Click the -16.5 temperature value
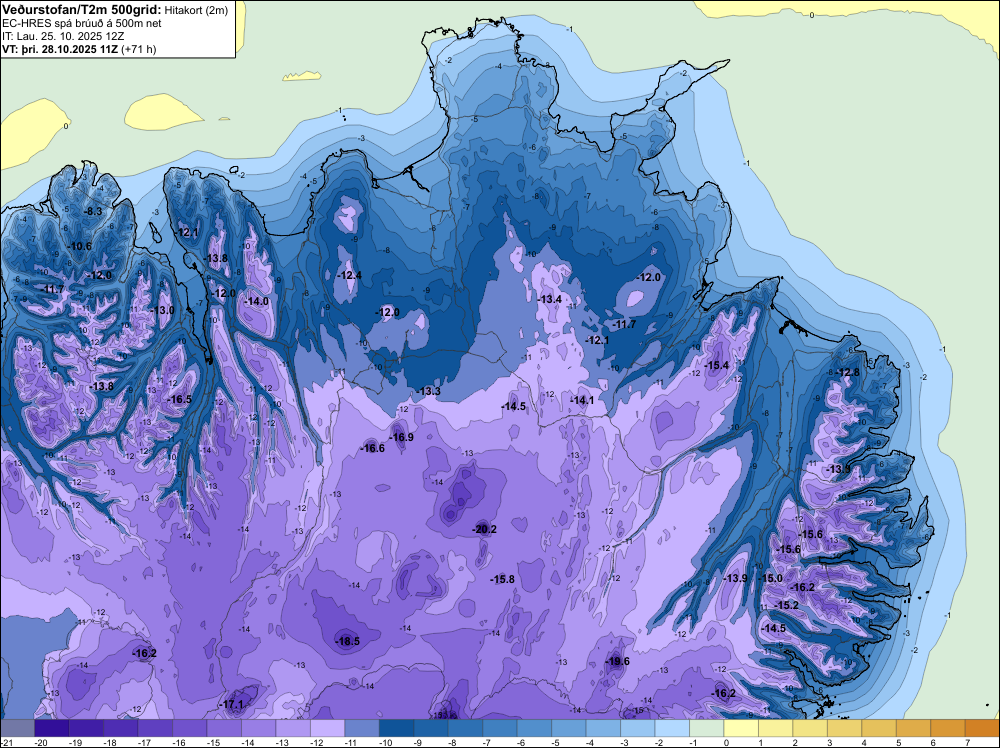Viewport: 1000px width, 748px height. click(179, 399)
